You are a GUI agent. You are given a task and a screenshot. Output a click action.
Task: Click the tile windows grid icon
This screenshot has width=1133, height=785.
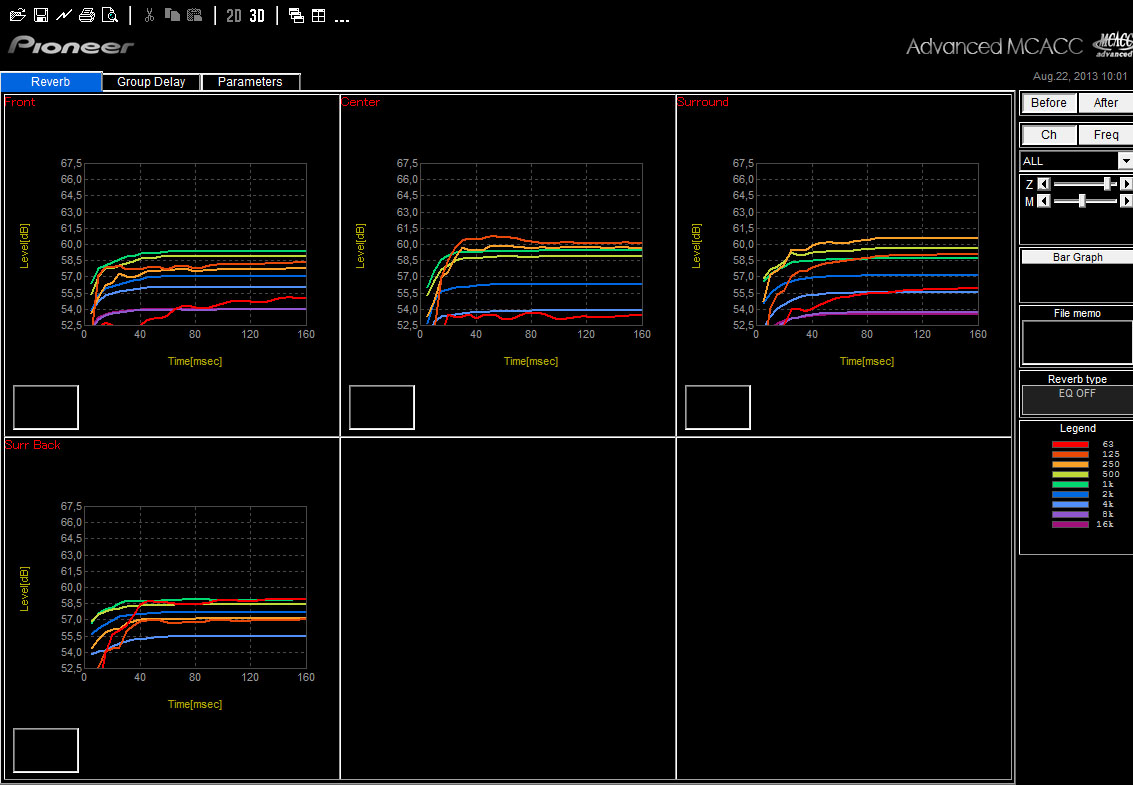(x=318, y=15)
